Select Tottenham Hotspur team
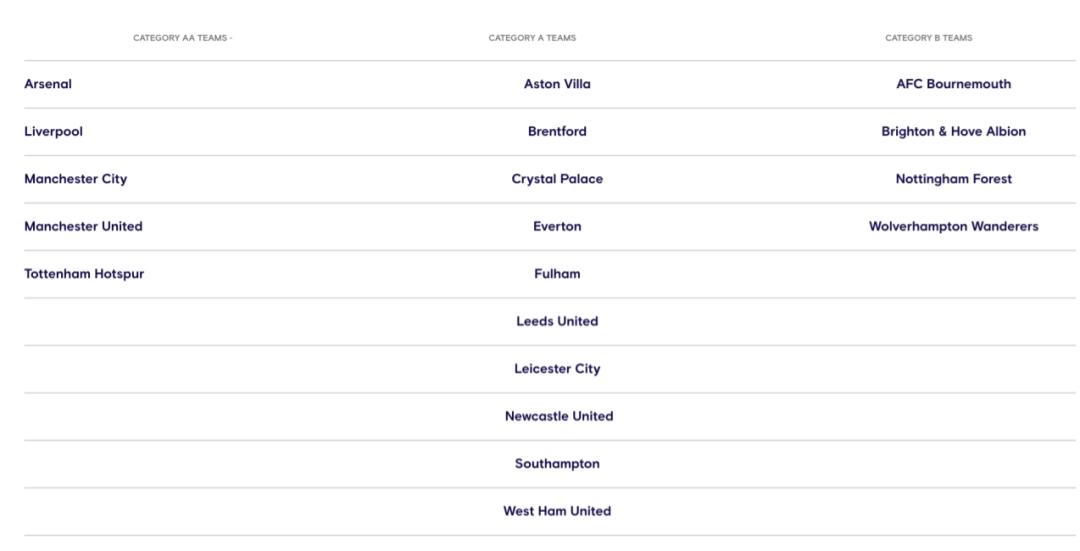This screenshot has width=1080, height=551. coord(84,274)
